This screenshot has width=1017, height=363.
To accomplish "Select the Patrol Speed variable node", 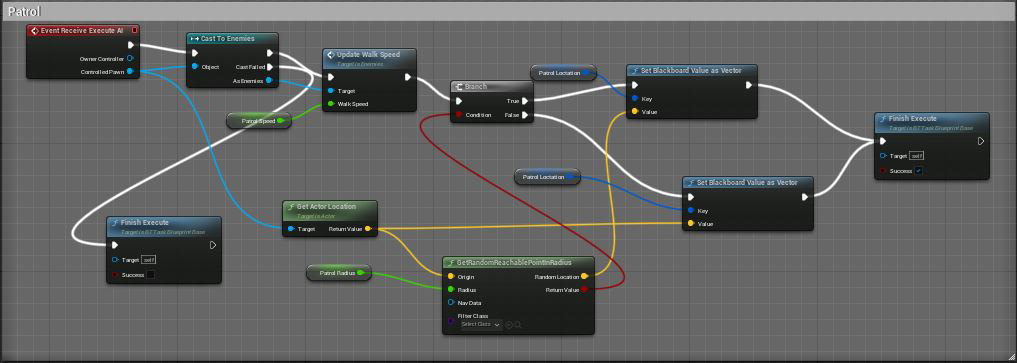I will click(259, 121).
